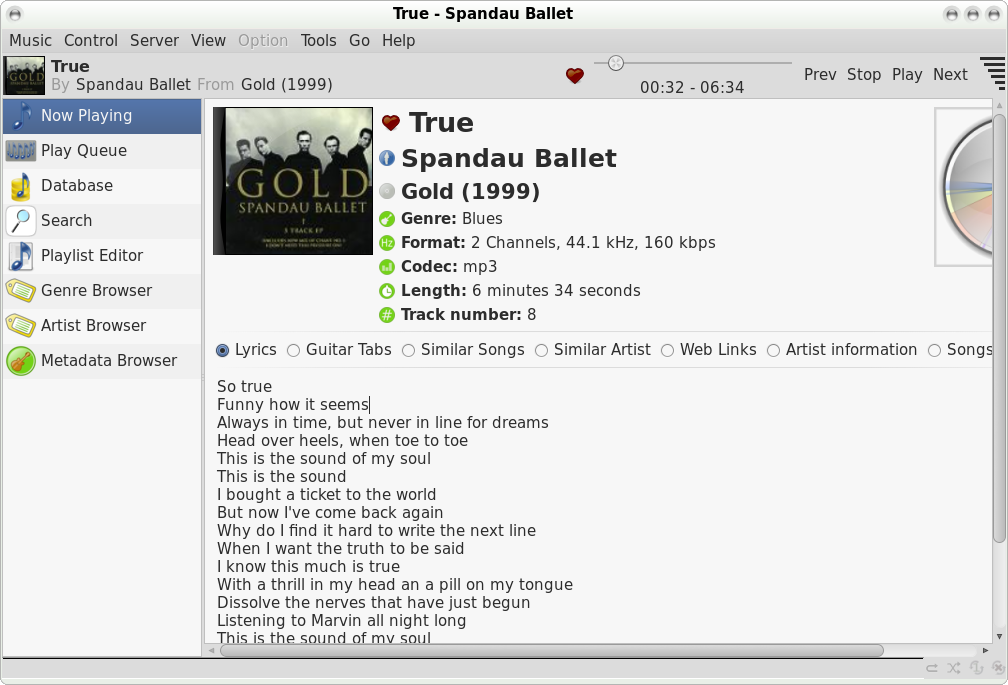Go to Playlist Editor
Image resolution: width=1008 pixels, height=685 pixels.
92,255
